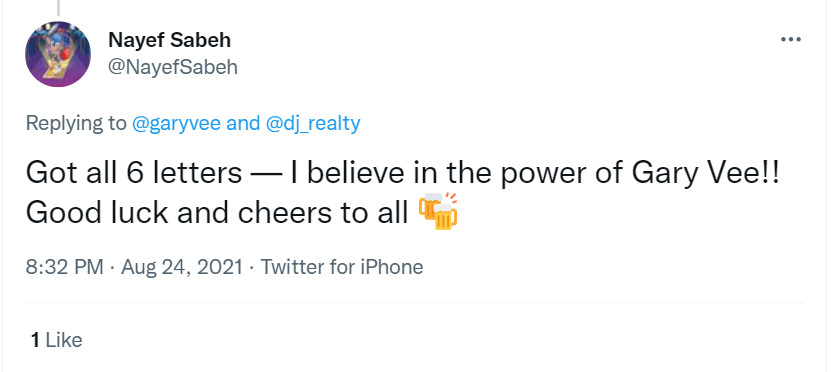This screenshot has height=372, width=831.
Task: Click Nayef Sabeh's profile avatar
Action: [x=58, y=54]
